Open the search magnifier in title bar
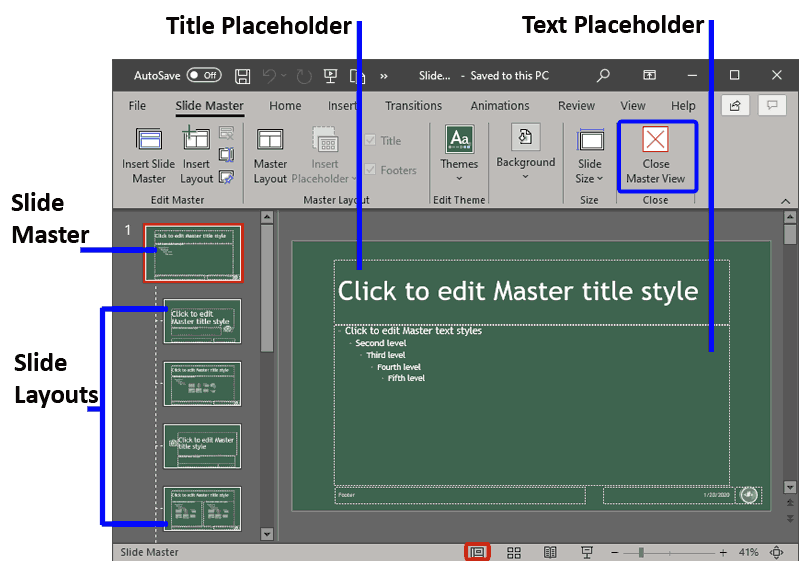Screen dimensions: 799x561 (x=603, y=76)
